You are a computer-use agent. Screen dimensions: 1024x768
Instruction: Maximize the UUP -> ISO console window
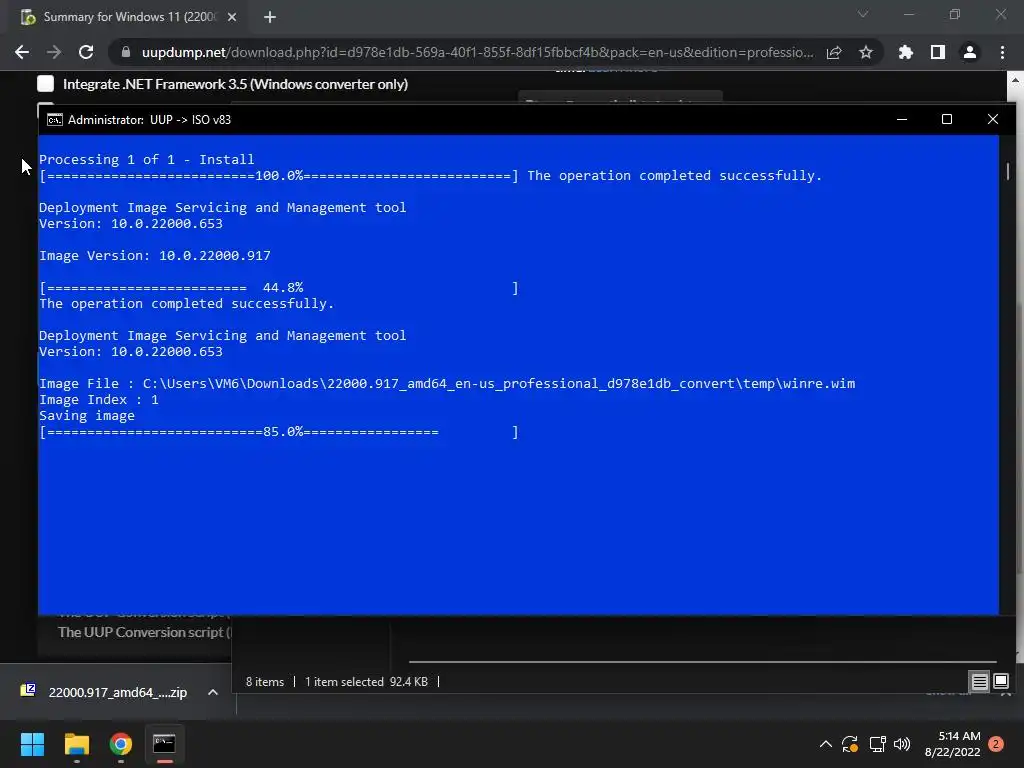pos(947,119)
